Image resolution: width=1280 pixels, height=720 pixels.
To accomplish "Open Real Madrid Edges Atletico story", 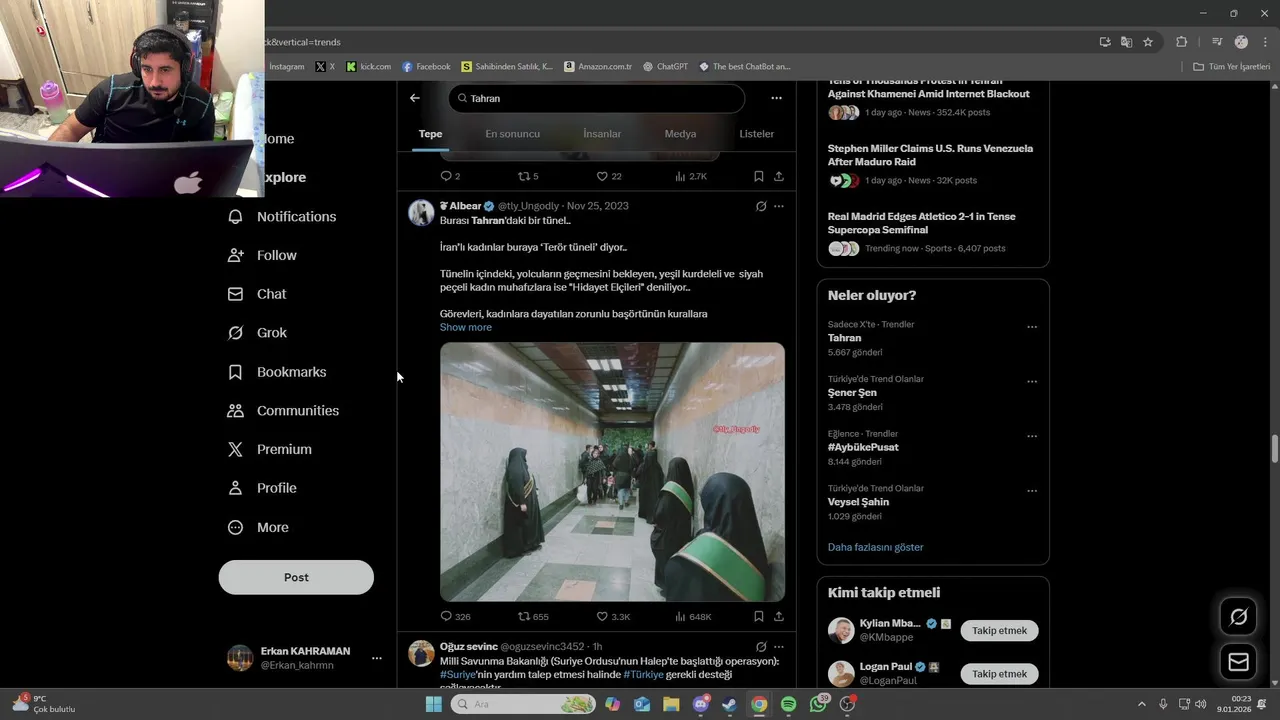I will coord(930,231).
